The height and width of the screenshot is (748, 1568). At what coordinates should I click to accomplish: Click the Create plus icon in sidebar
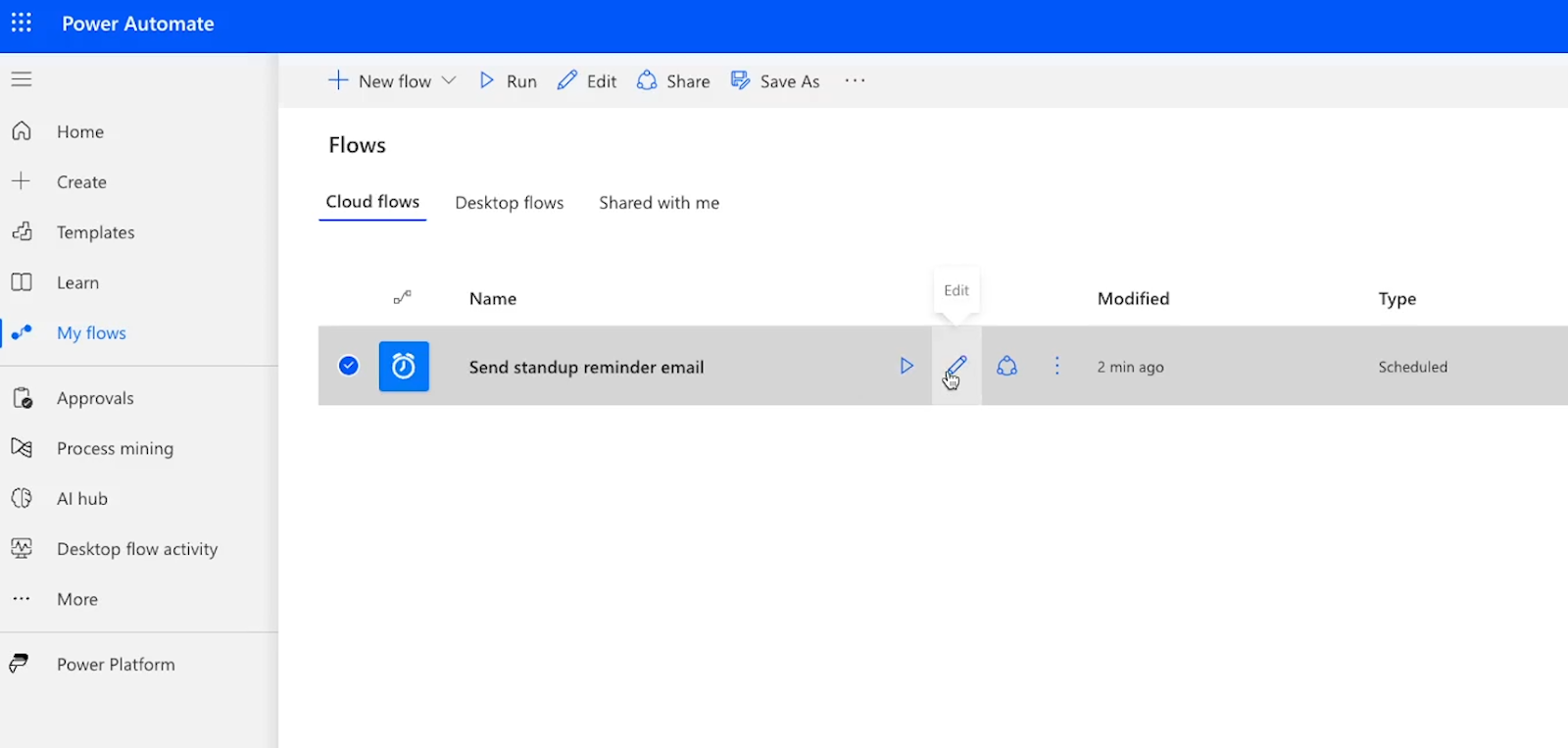coord(22,181)
